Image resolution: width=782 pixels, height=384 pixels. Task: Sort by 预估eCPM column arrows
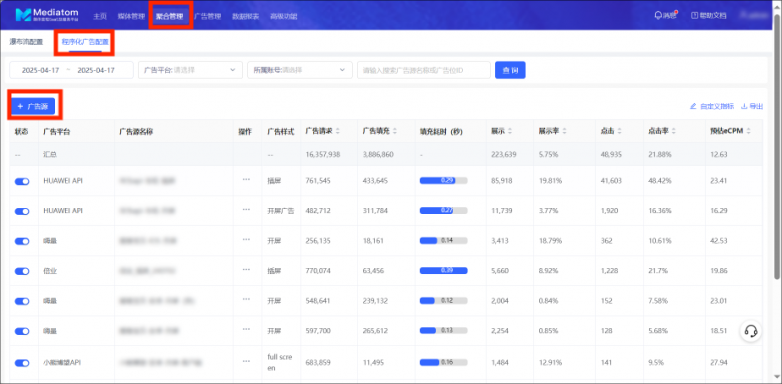(x=748, y=132)
